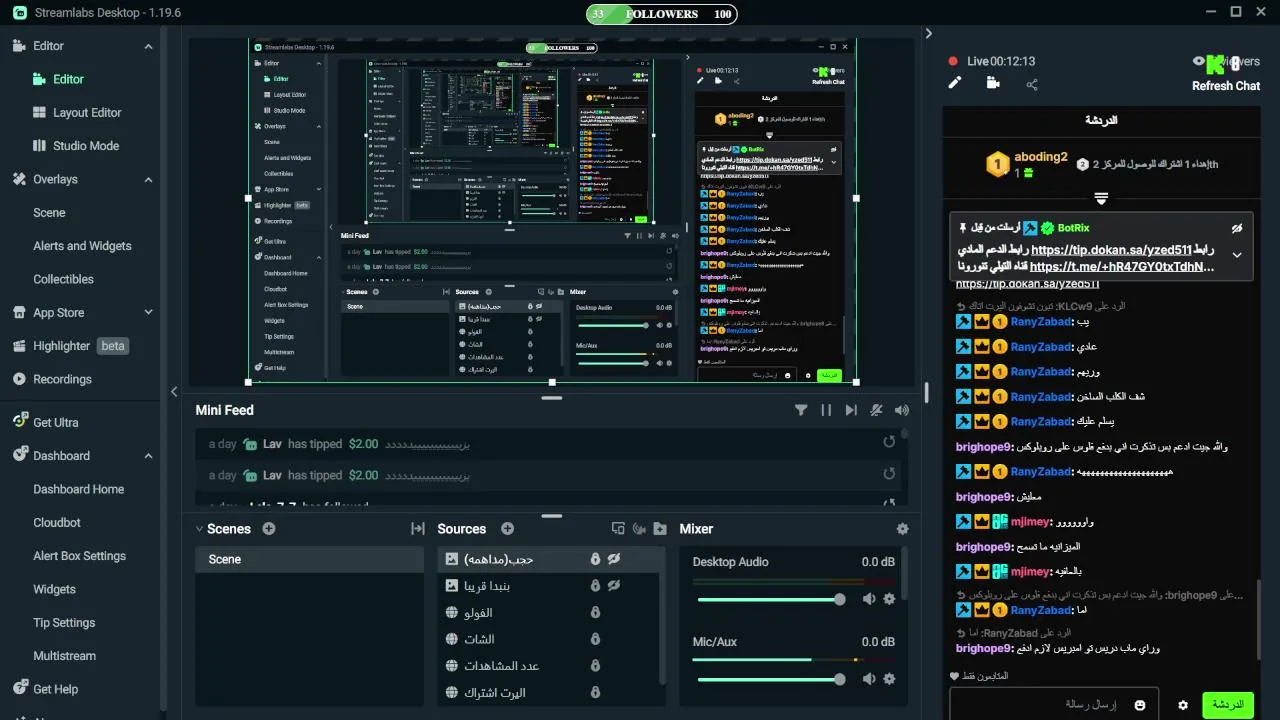1280x720 pixels.
Task: Toggle lock on الفولو source
Action: (x=595, y=612)
